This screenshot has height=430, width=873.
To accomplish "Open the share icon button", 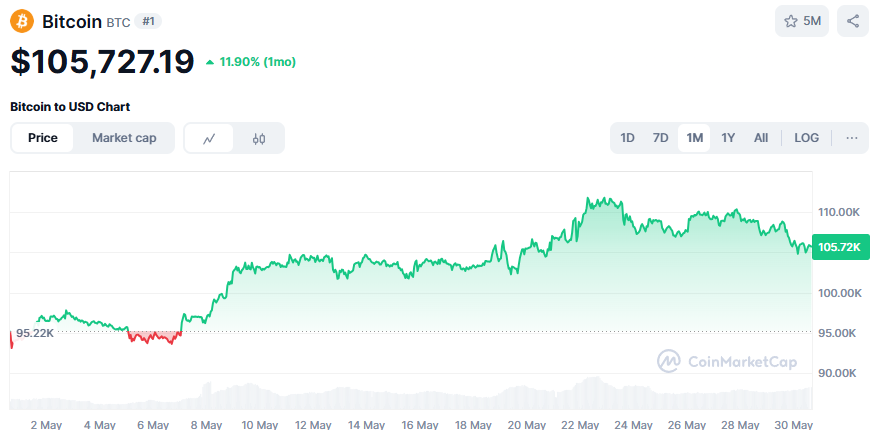I will tap(852, 21).
